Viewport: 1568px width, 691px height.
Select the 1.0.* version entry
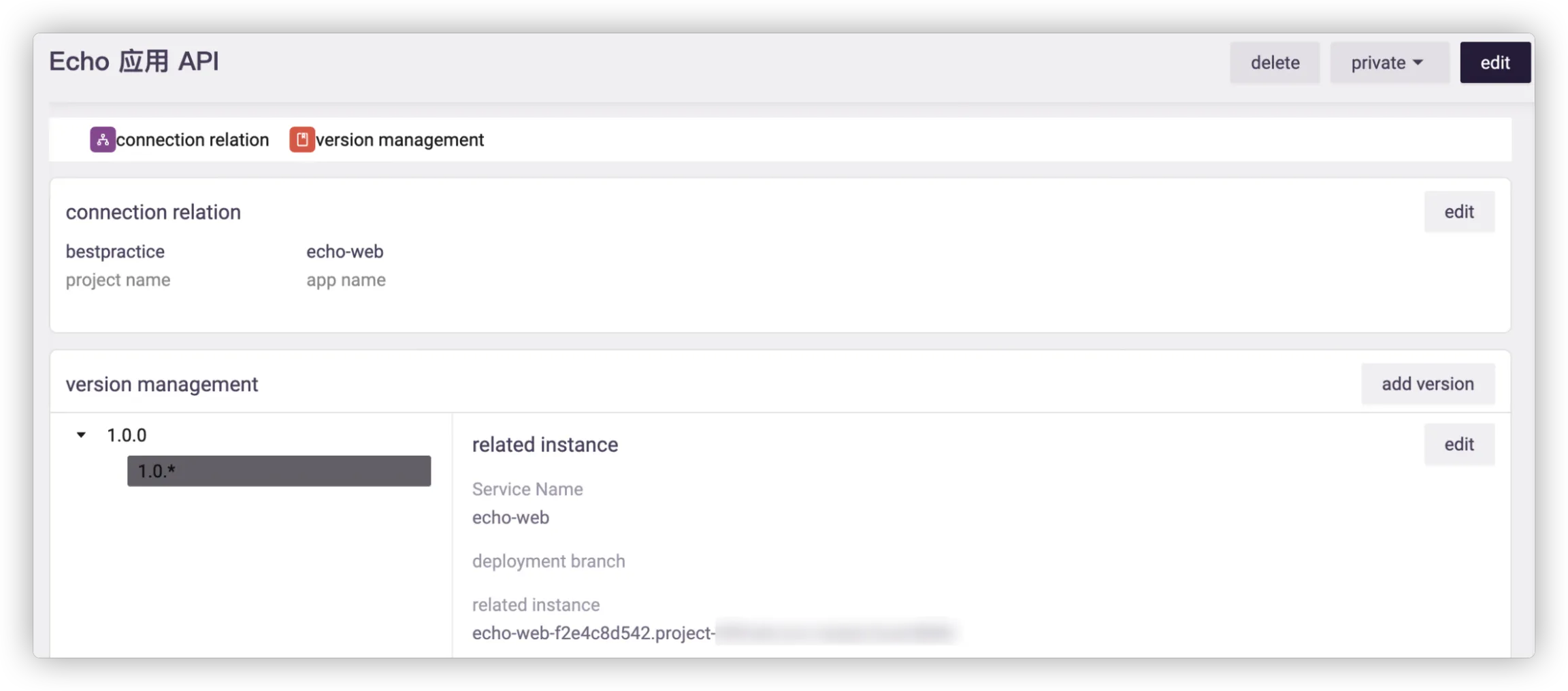point(278,471)
